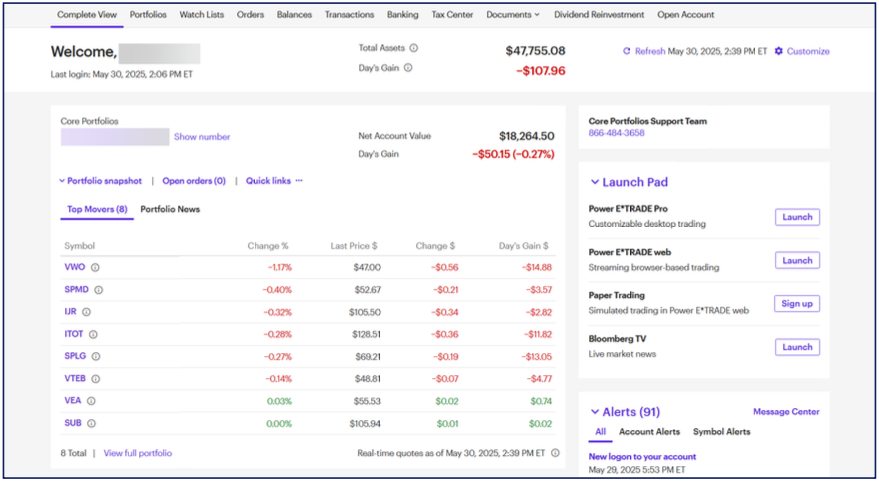The height and width of the screenshot is (482, 879).
Task: Open info icon next to IJR
Action: pos(86,312)
